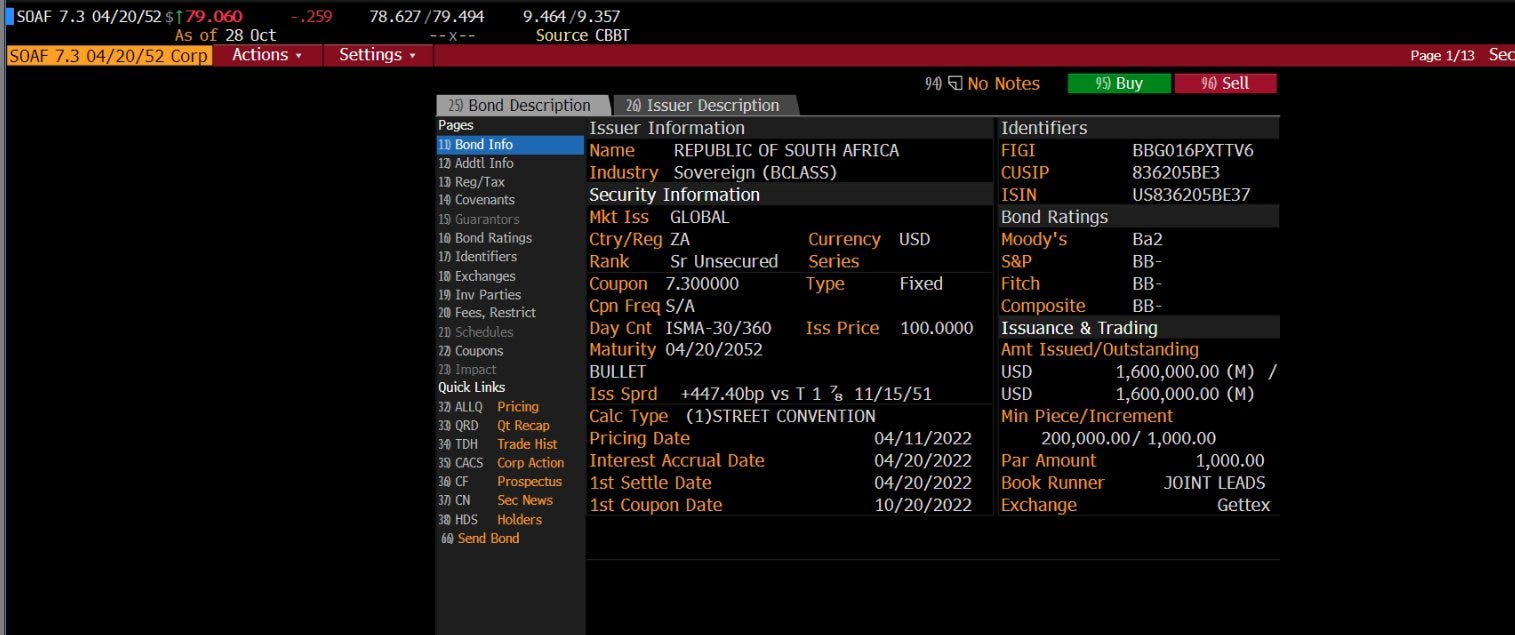
Task: Click the Composite rating label
Action: pos(1043,306)
